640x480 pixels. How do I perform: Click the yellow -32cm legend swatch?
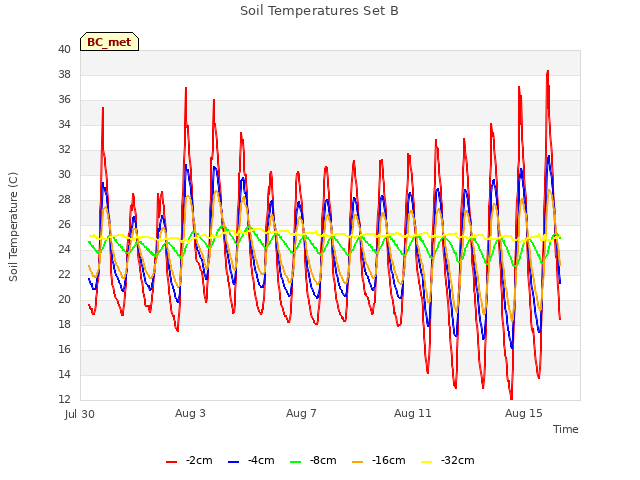click(x=427, y=462)
